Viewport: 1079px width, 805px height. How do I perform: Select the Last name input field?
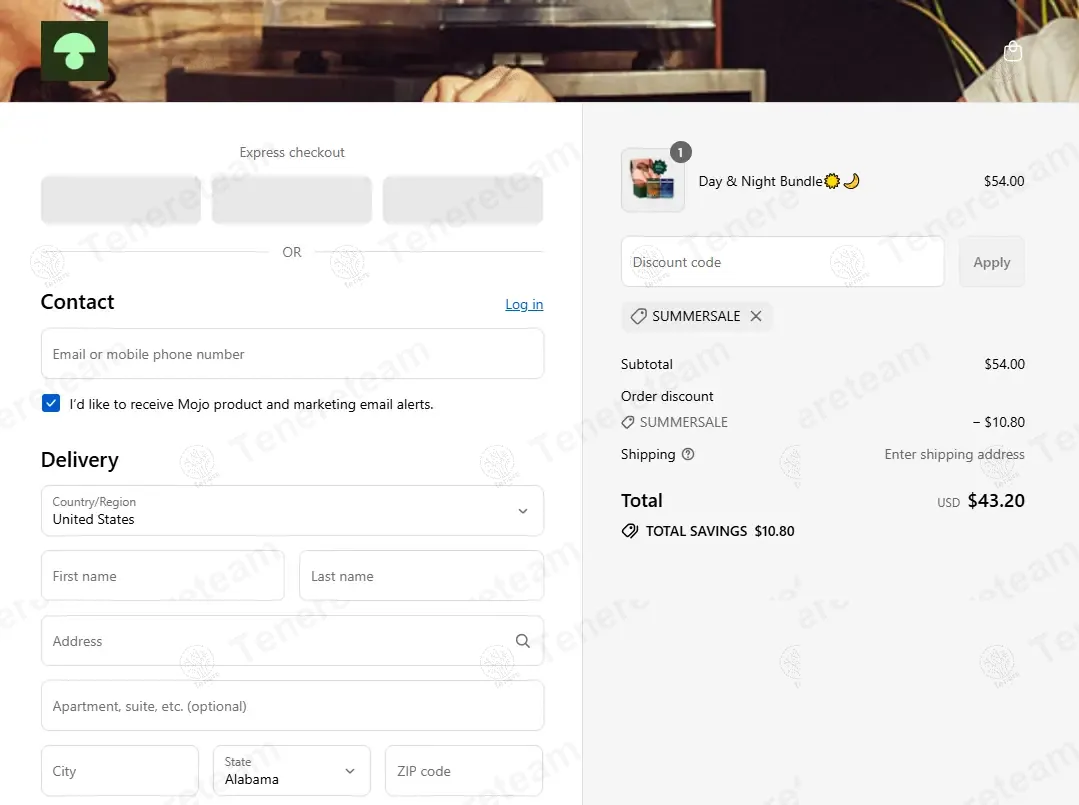pos(421,576)
